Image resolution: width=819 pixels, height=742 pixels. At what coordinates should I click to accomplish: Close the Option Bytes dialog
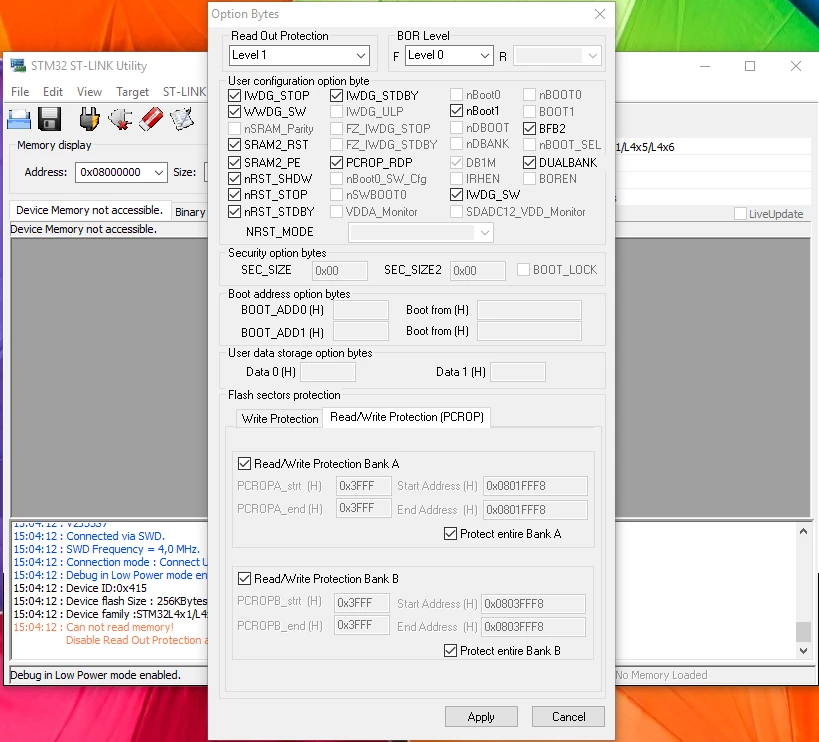point(600,14)
